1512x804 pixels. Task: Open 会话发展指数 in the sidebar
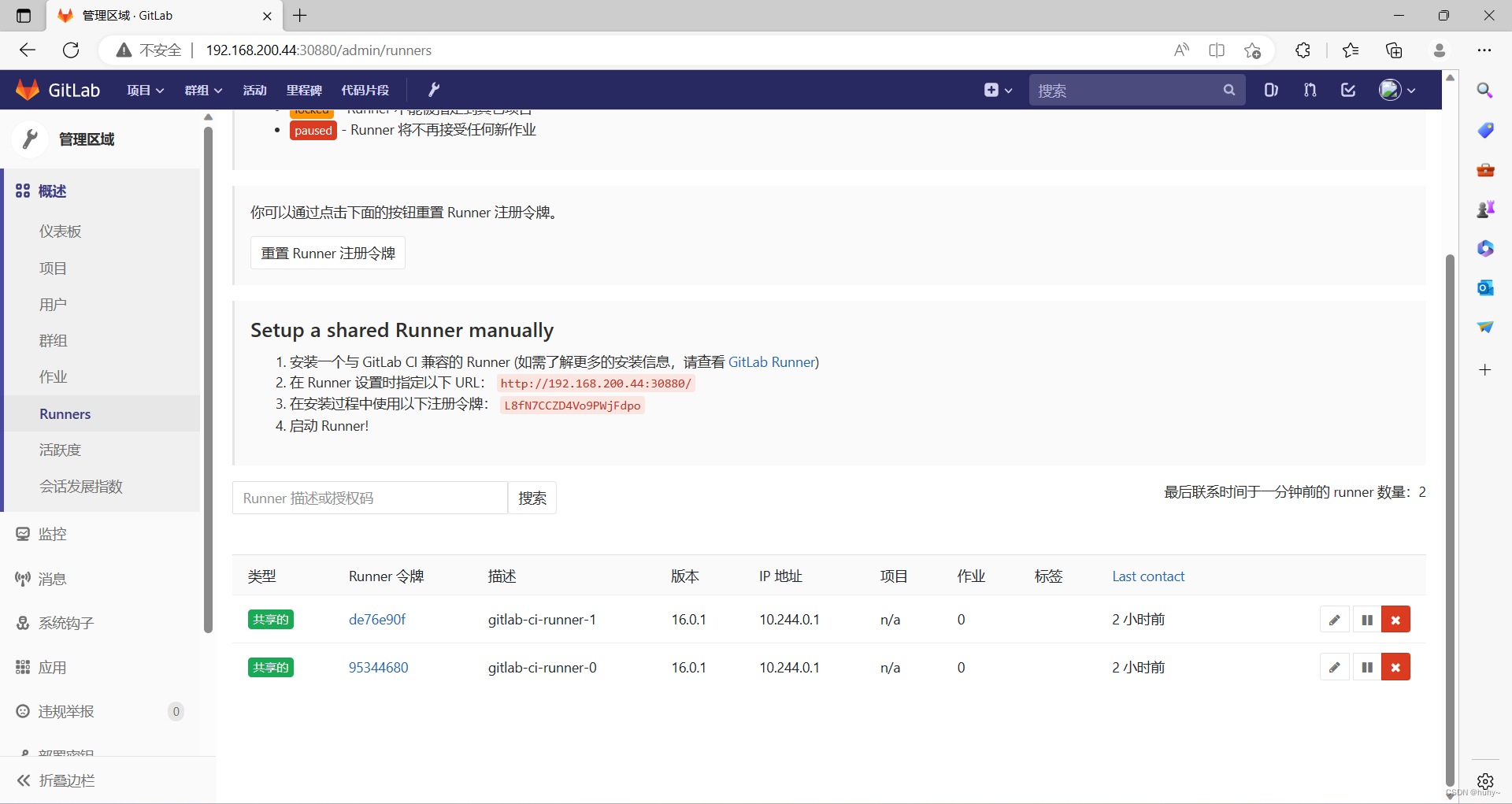click(81, 487)
